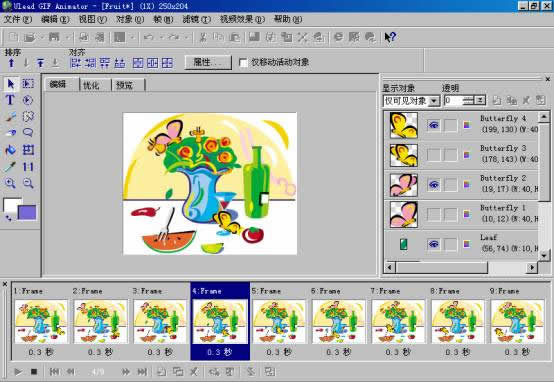Click the 0.3 秒 delay under frame 7
The width and height of the screenshot is (554, 382).
pos(398,352)
